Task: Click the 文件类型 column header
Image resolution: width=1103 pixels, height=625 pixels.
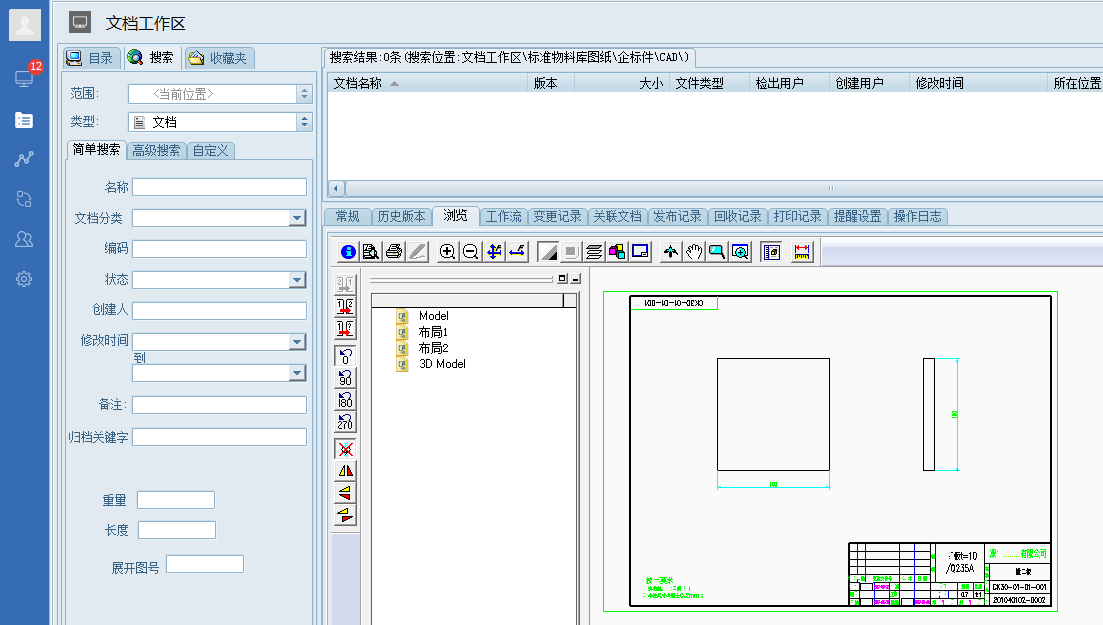Action: tap(709, 83)
